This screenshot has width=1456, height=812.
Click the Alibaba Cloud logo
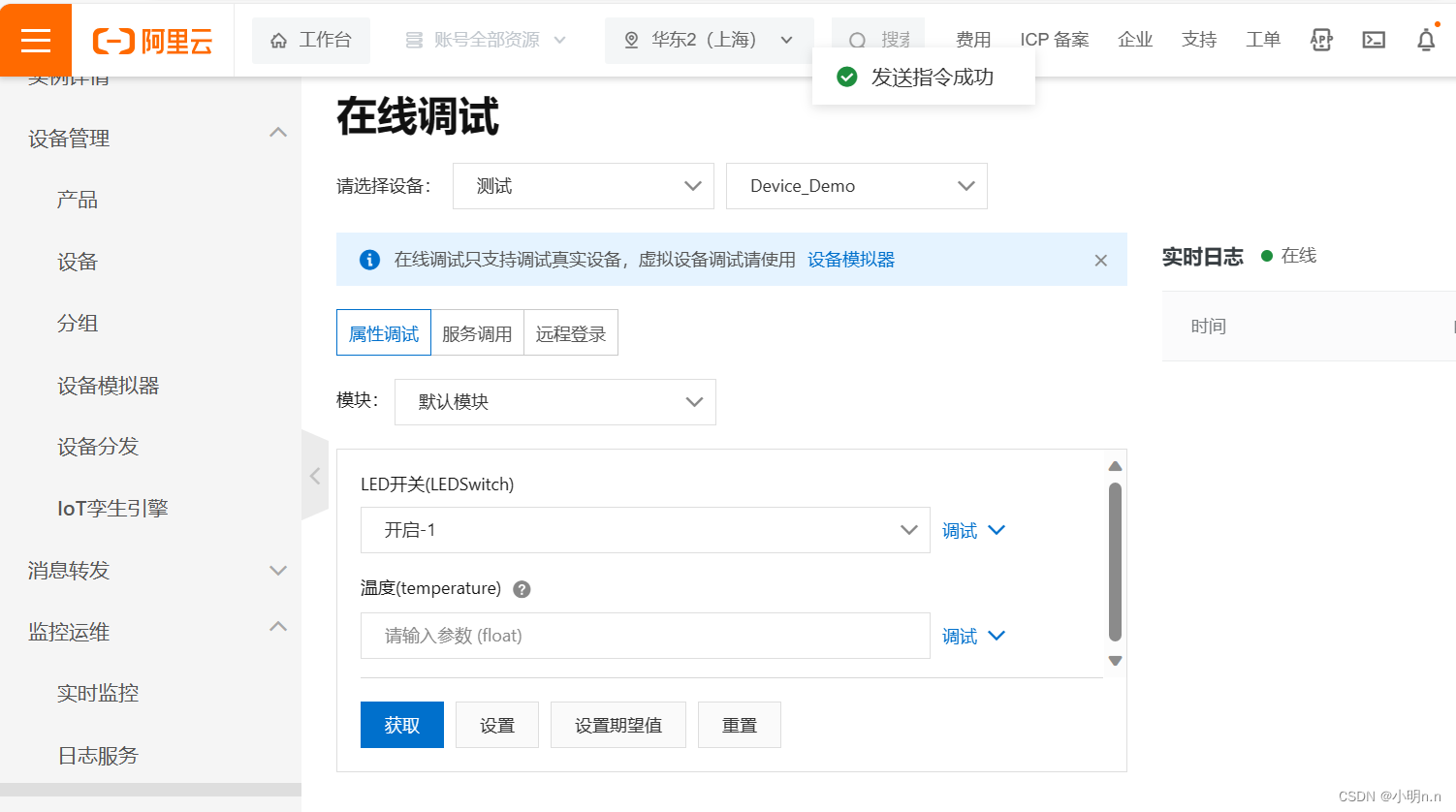coord(152,41)
